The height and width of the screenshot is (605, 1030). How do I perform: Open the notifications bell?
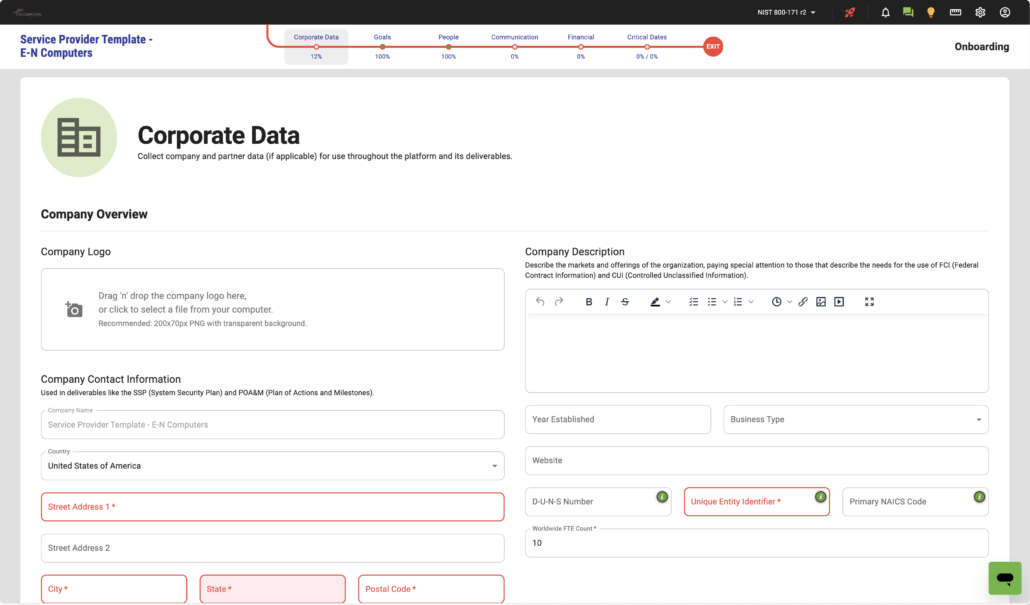885,12
